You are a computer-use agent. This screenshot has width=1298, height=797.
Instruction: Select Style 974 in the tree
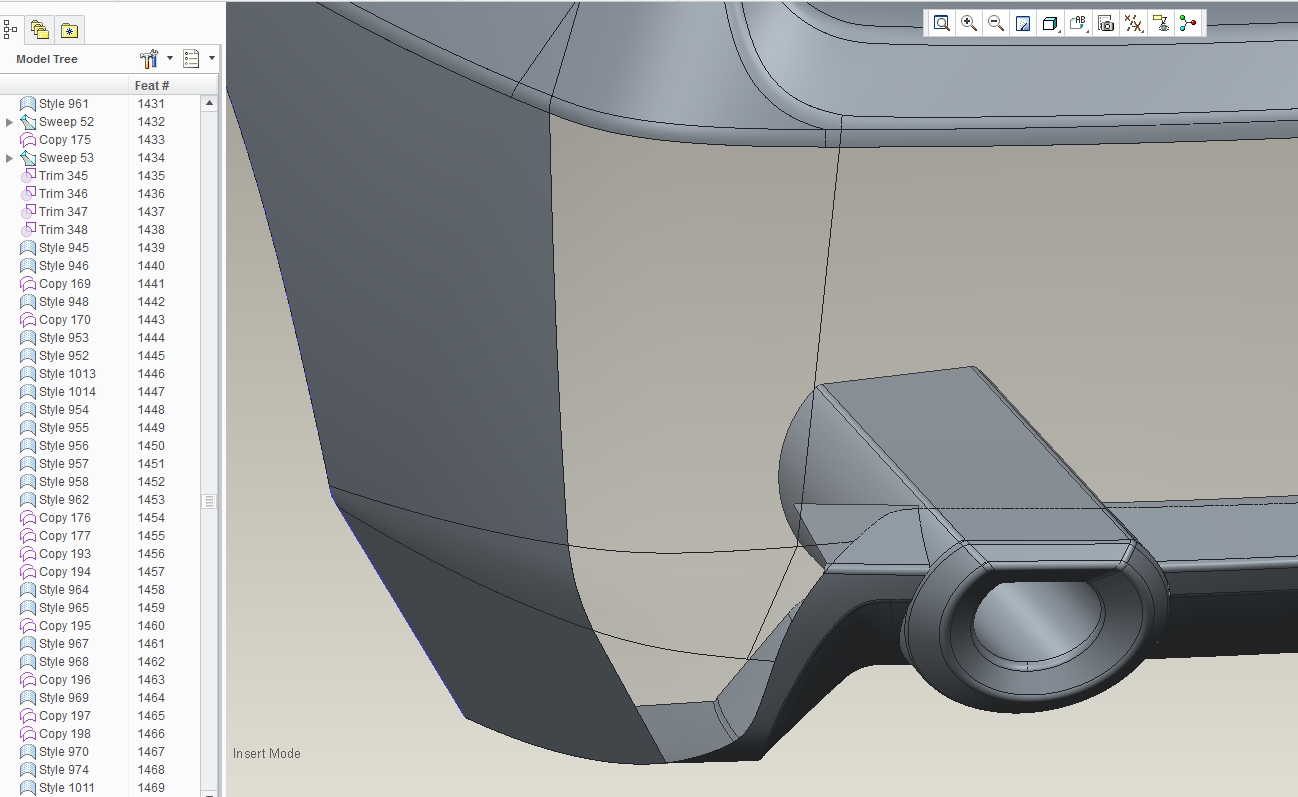pyautogui.click(x=64, y=770)
